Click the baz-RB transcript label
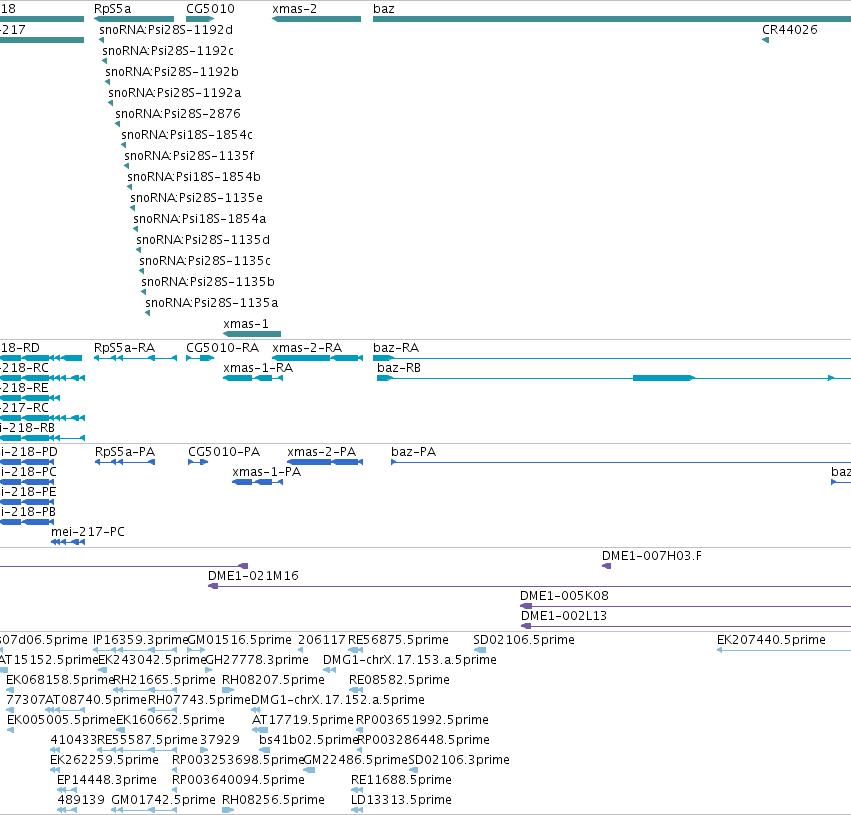Image resolution: width=851 pixels, height=815 pixels. point(399,368)
